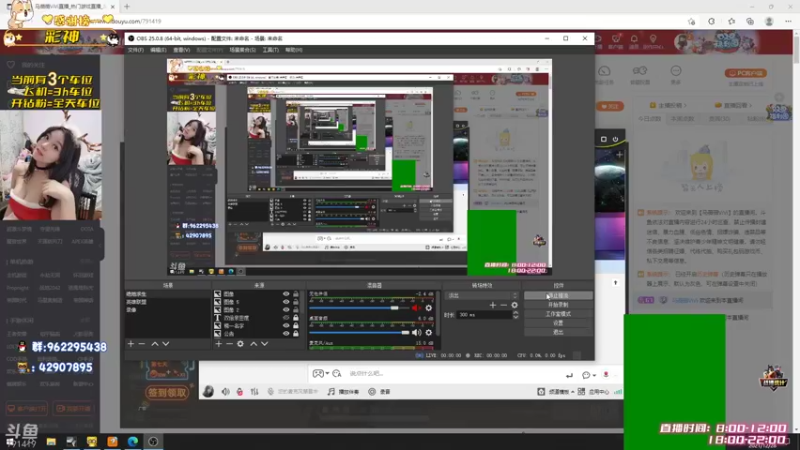This screenshot has width=800, height=450.
Task: Click the emoji icon beside chat input
Action: [x=337, y=373]
